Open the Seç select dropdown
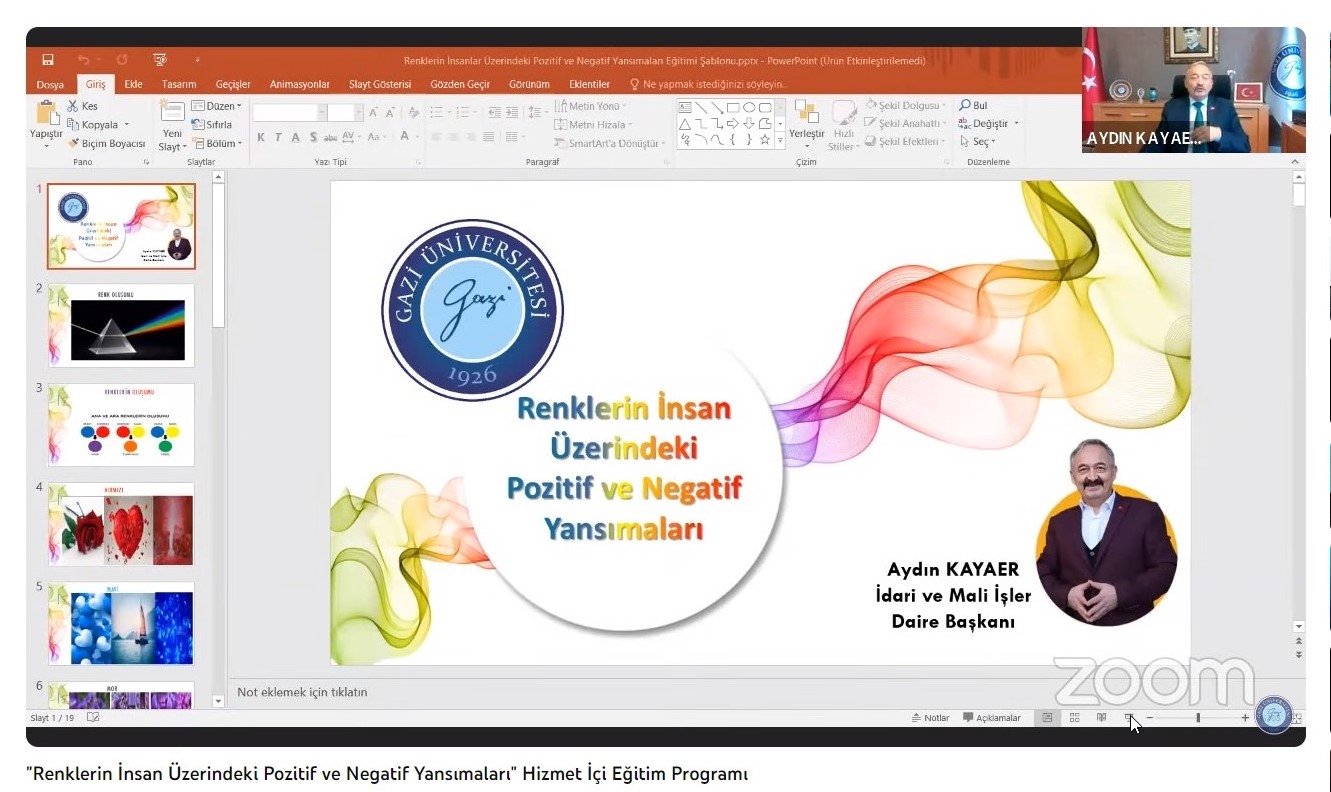The width and height of the screenshot is (1331, 792). click(x=977, y=141)
